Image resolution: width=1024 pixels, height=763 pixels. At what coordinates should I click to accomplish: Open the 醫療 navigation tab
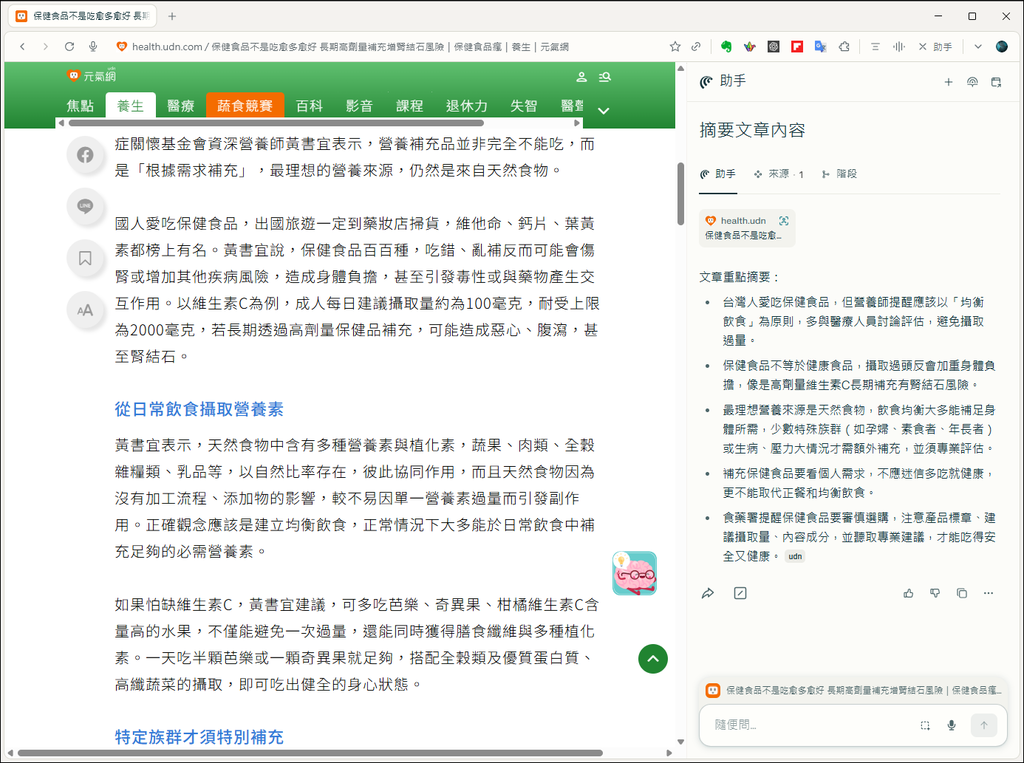181,106
